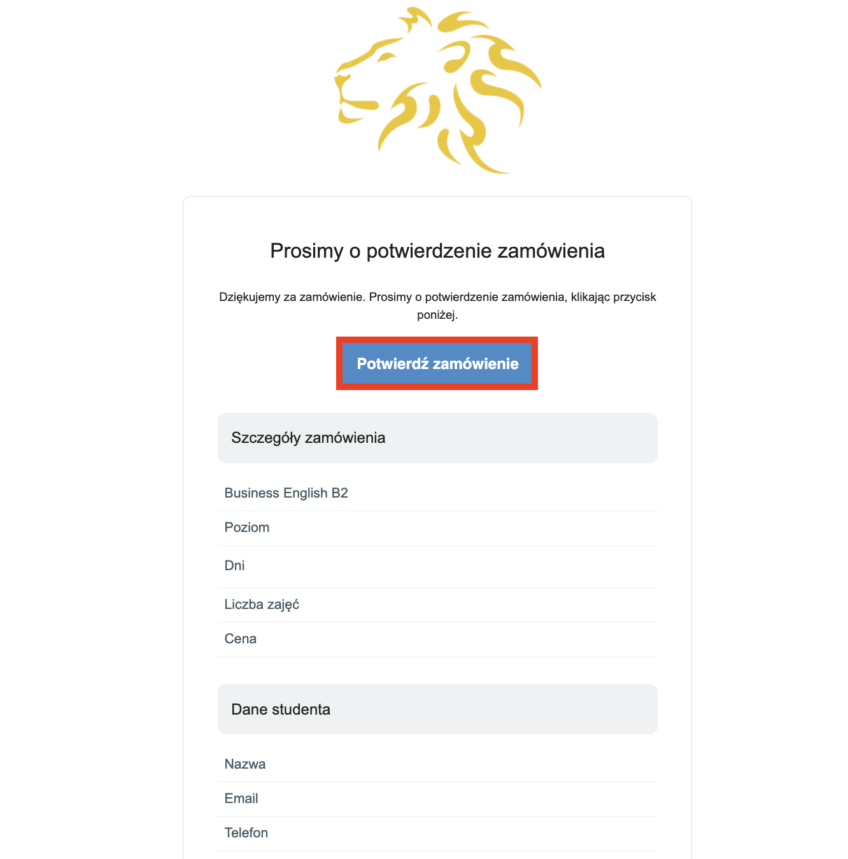Click the Dziękujemy za zamówienie message text
Viewport: 848px width, 859px height.
click(x=437, y=297)
